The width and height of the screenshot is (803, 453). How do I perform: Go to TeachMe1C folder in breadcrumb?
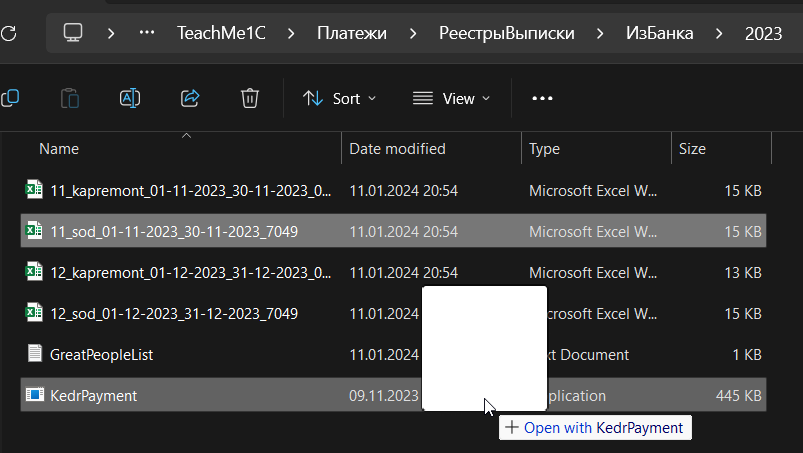pyautogui.click(x=221, y=33)
